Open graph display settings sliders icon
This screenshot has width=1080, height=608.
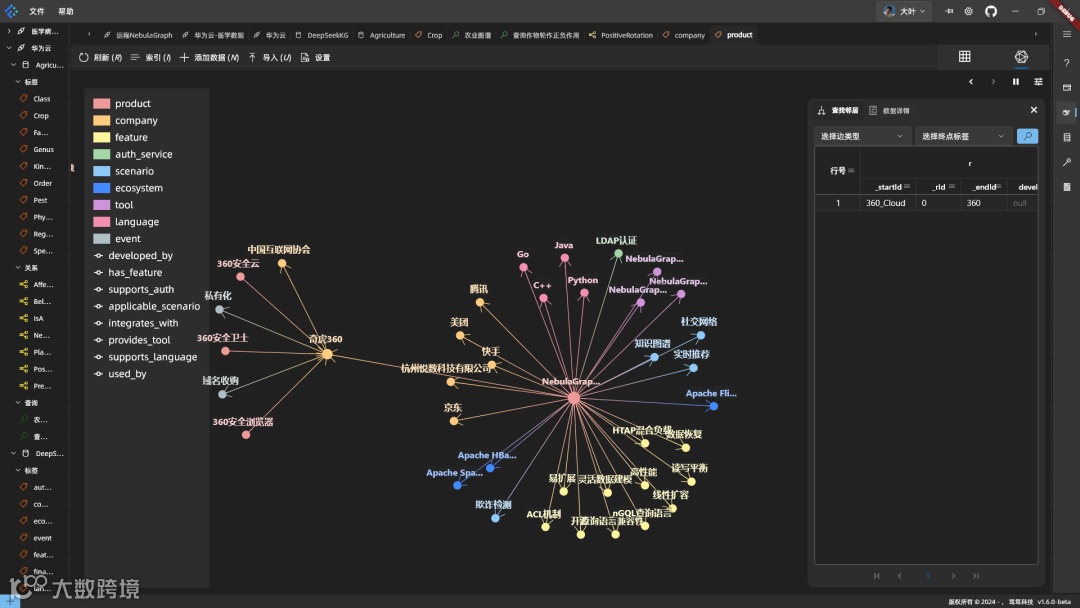click(1038, 81)
